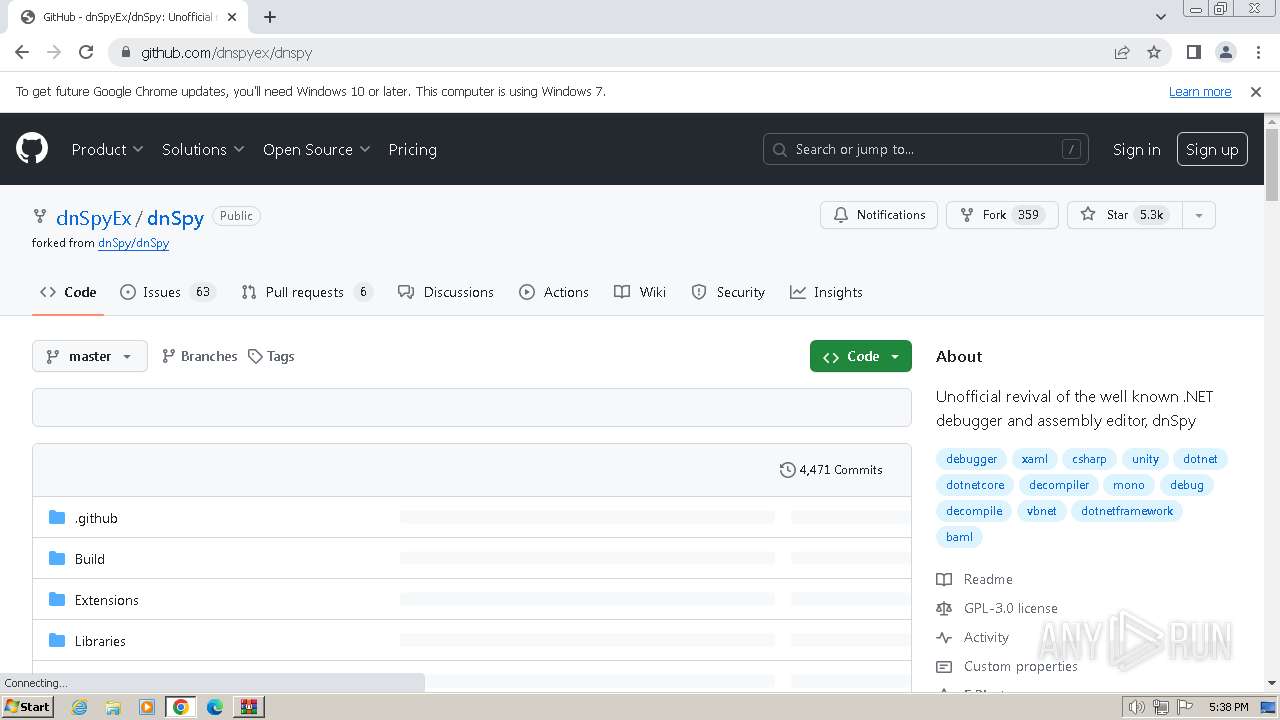Select the dotnetcore topic tag
1280x720 pixels.
[x=975, y=485]
